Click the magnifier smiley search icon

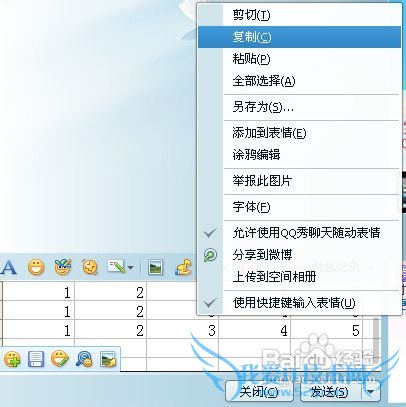point(84,359)
